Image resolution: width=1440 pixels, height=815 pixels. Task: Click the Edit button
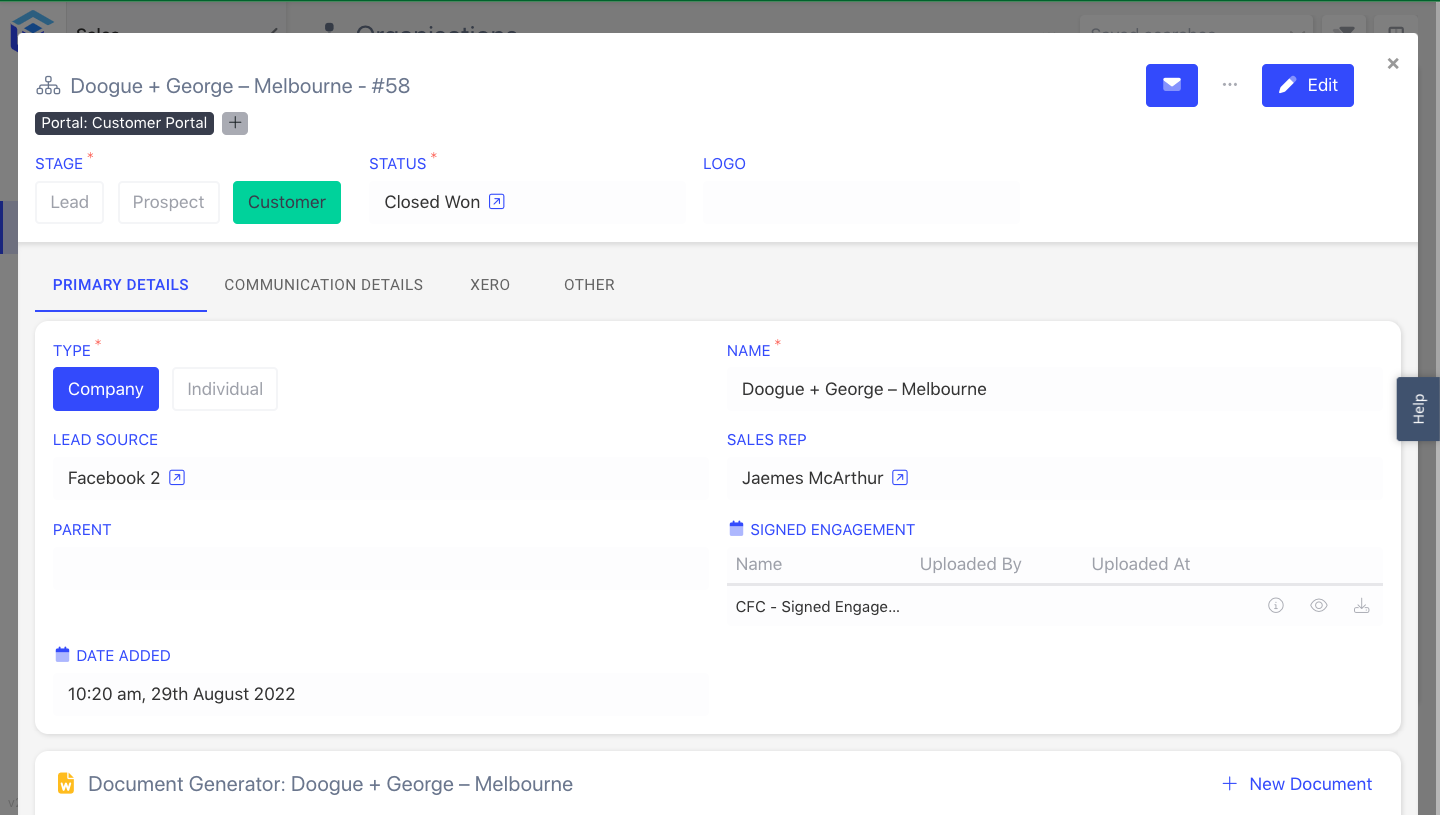click(x=1307, y=85)
